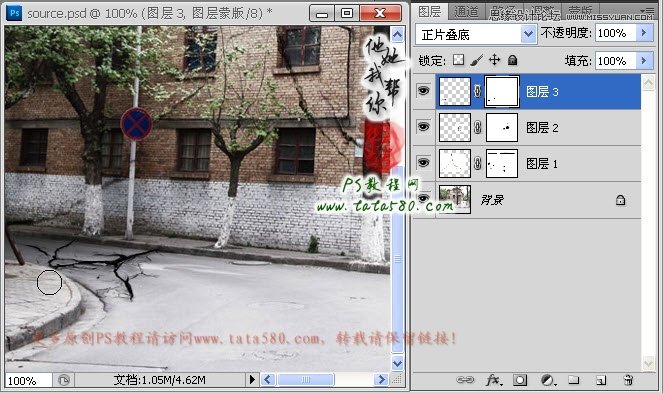
Task: Click the Photoshop Ps document icon
Action: (x=14, y=13)
